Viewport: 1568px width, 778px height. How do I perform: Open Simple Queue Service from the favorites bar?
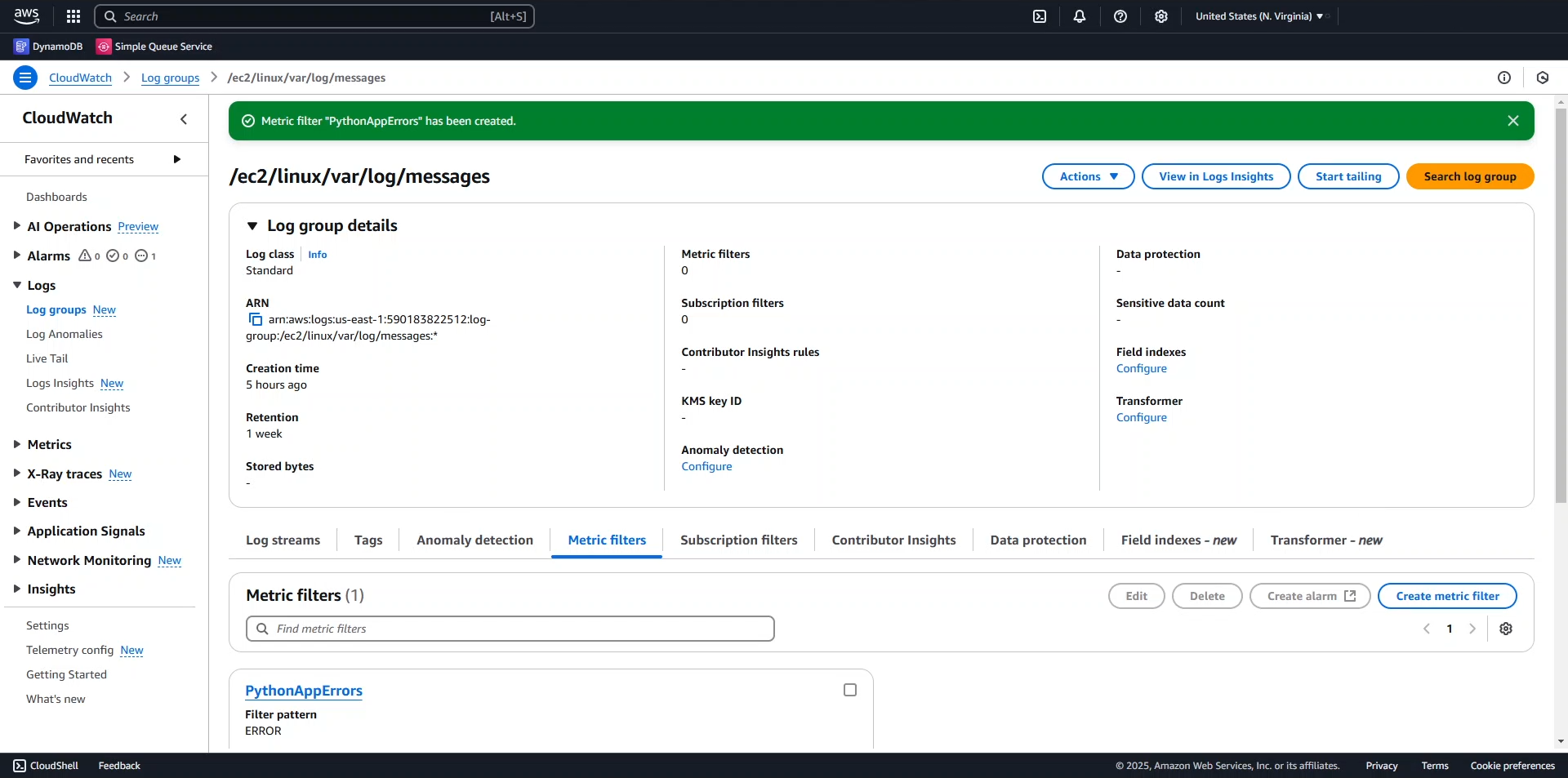(x=154, y=47)
